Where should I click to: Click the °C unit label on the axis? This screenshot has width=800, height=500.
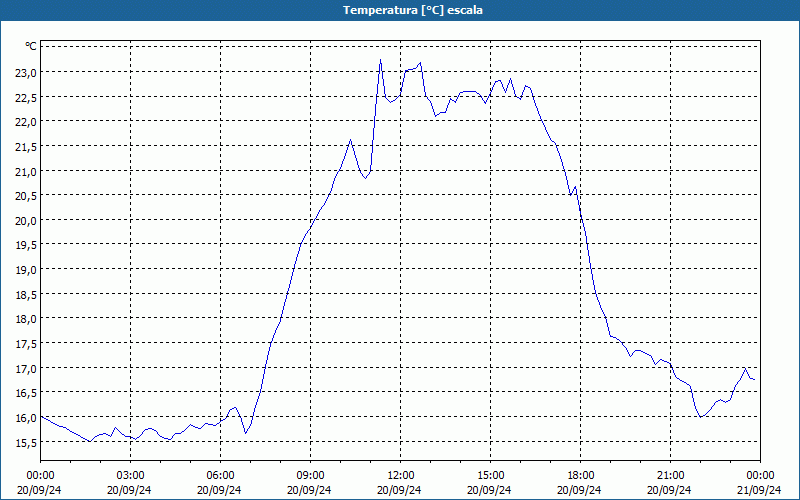31,46
